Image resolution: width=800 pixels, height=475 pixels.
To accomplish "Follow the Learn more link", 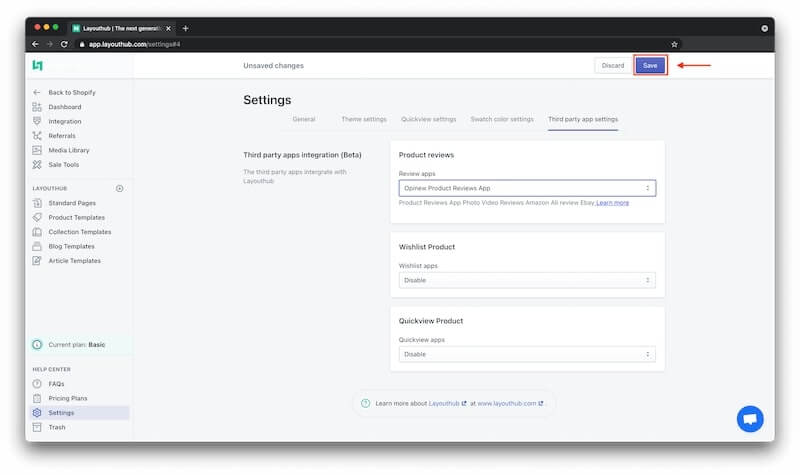I will (x=612, y=203).
